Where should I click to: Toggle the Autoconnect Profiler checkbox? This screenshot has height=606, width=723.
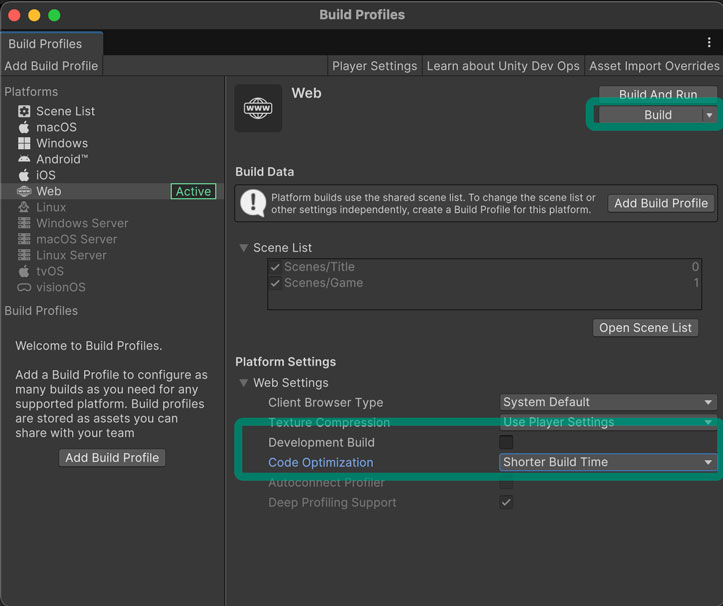coord(506,483)
